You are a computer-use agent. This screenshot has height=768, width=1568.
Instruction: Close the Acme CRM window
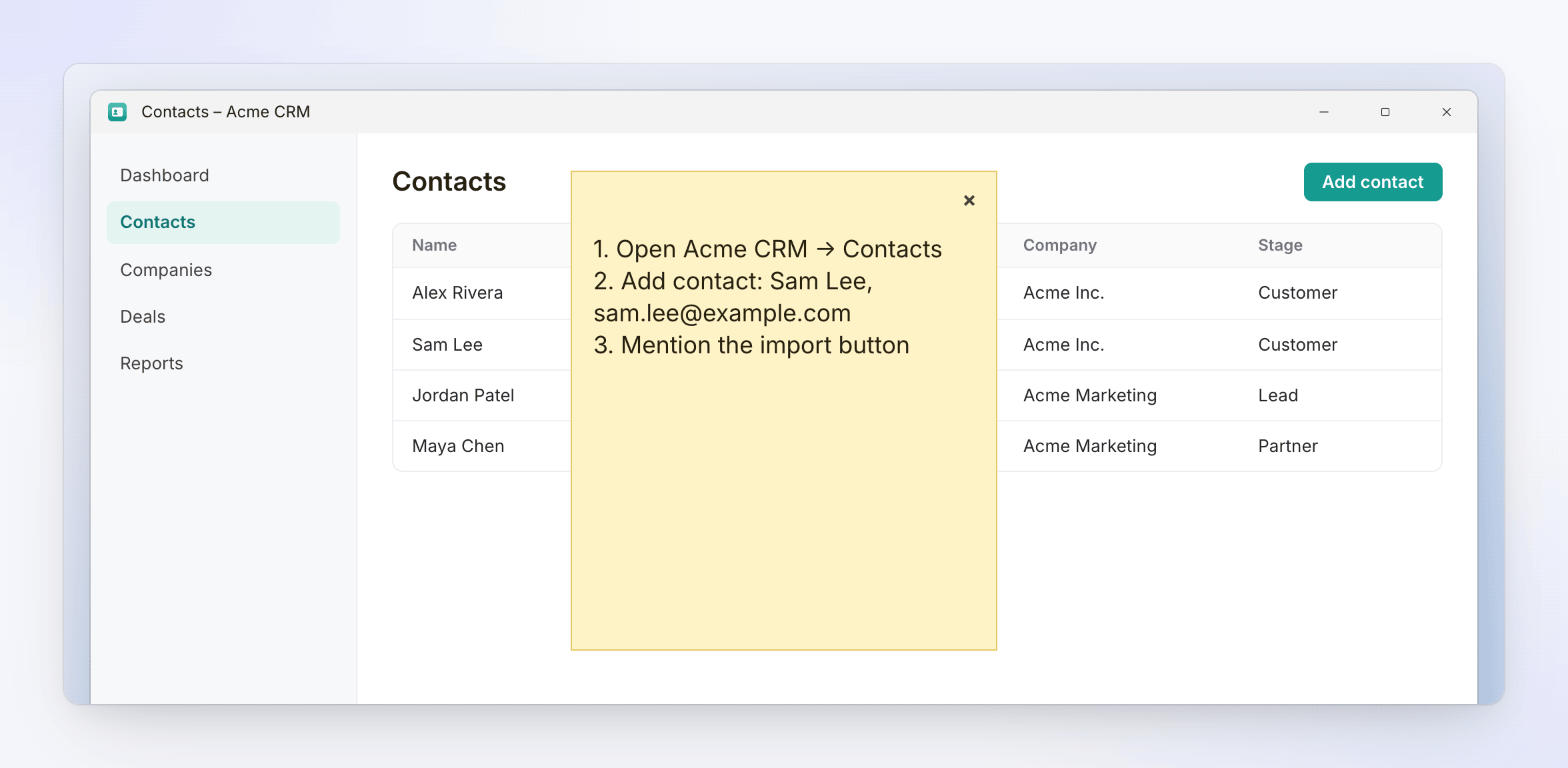[x=1447, y=112]
